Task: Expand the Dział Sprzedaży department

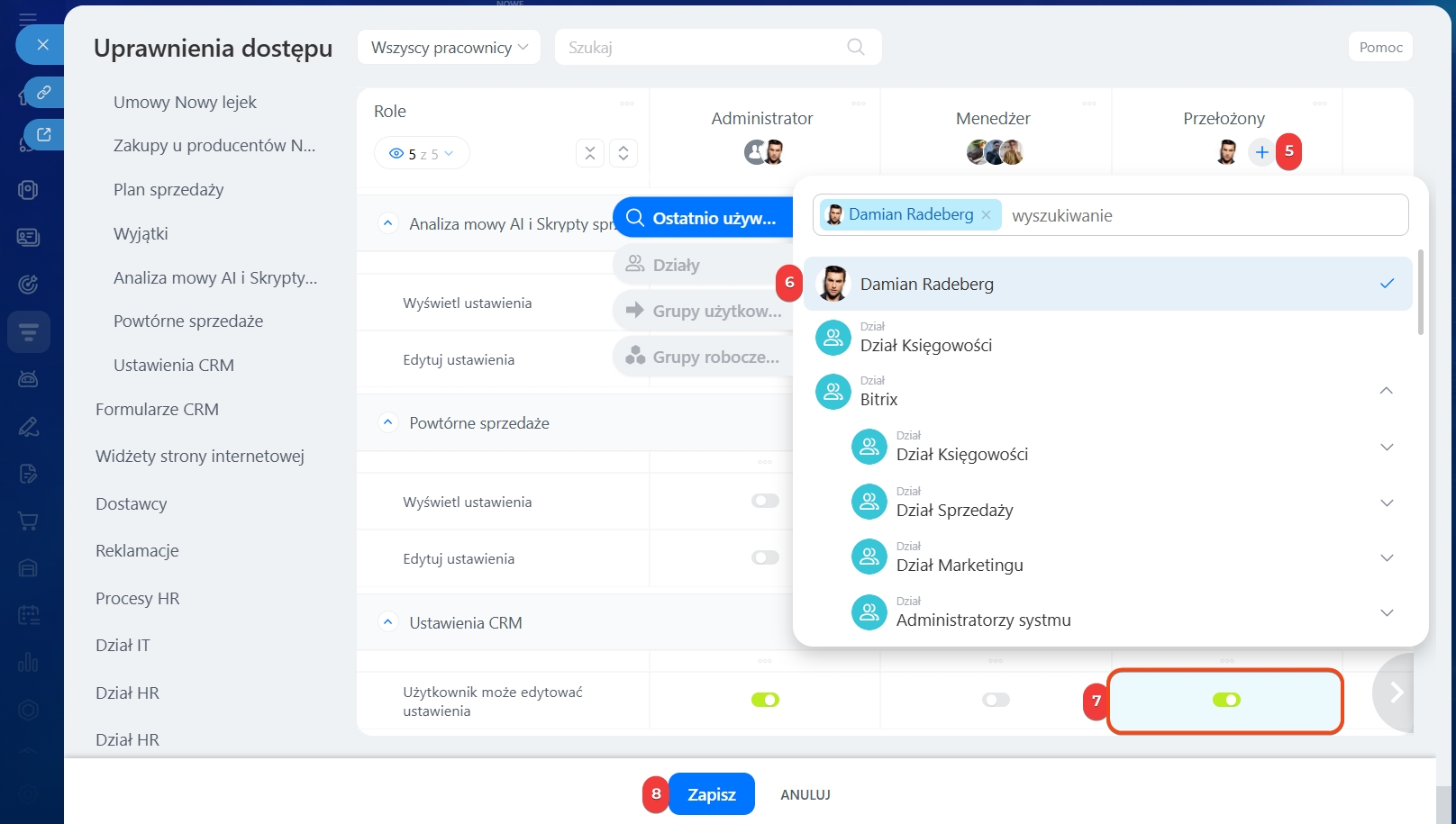Action: click(x=1387, y=503)
